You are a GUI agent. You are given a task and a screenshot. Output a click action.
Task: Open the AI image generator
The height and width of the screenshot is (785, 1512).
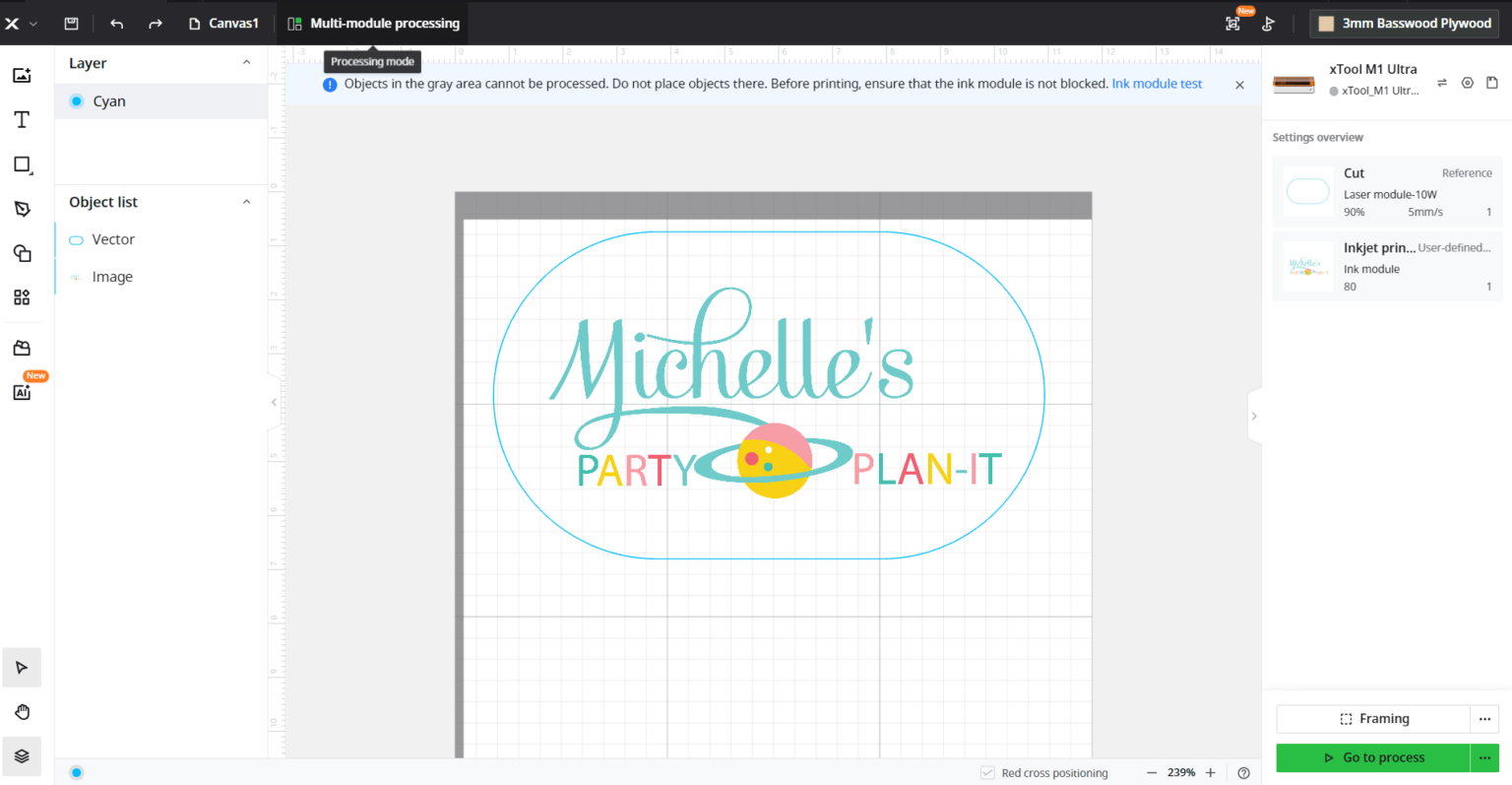(x=22, y=391)
